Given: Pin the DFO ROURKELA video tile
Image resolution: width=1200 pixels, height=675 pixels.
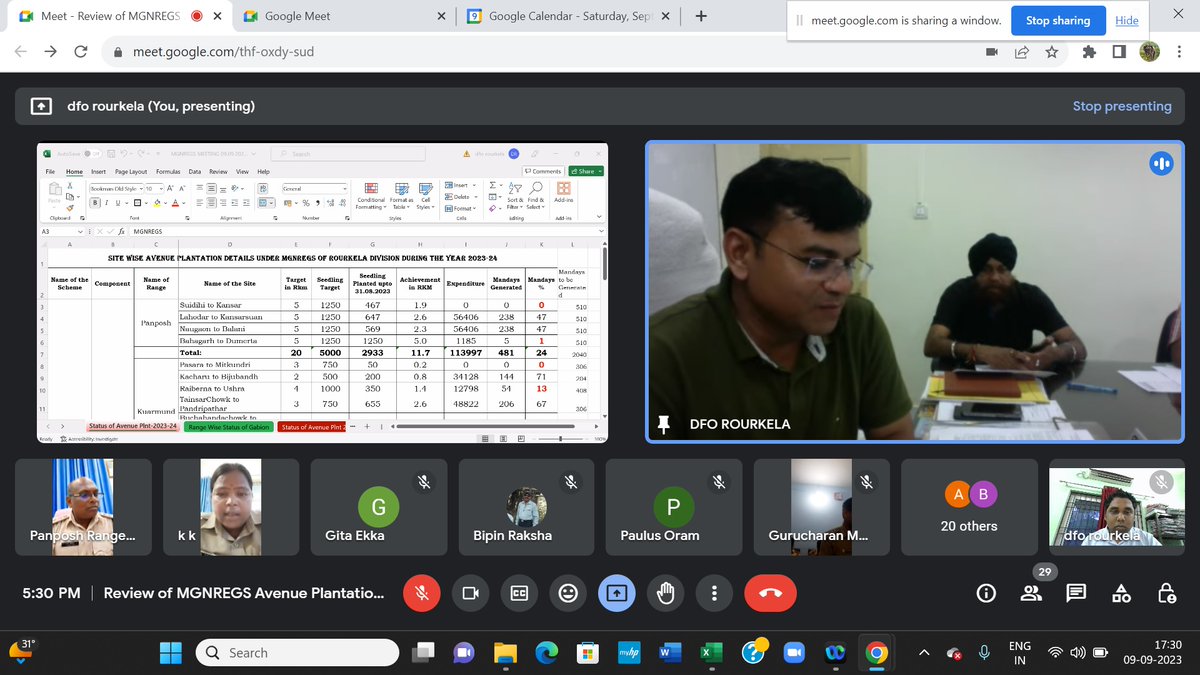Looking at the screenshot, I should pos(664,423).
